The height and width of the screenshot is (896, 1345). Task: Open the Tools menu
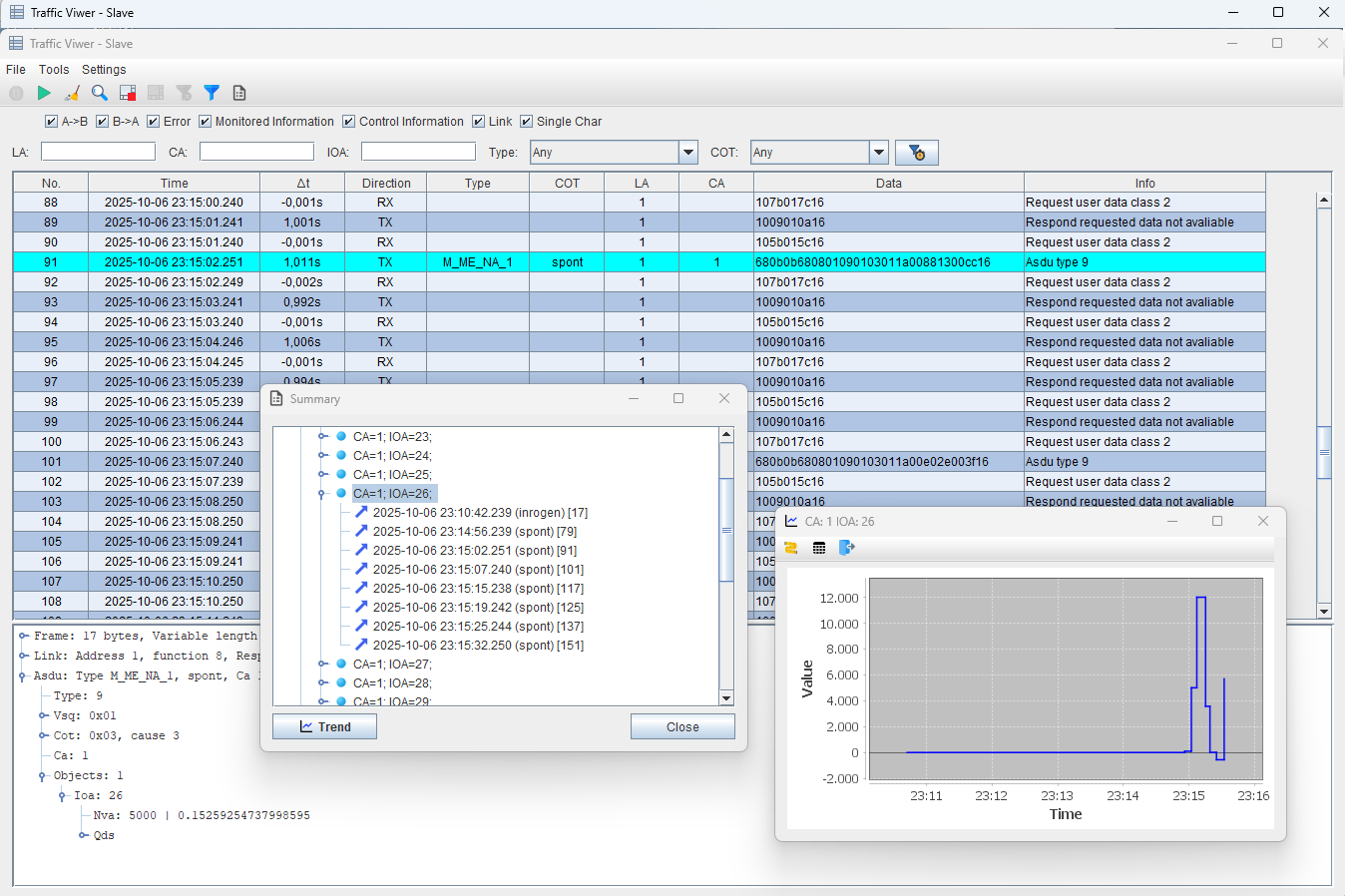click(x=54, y=70)
